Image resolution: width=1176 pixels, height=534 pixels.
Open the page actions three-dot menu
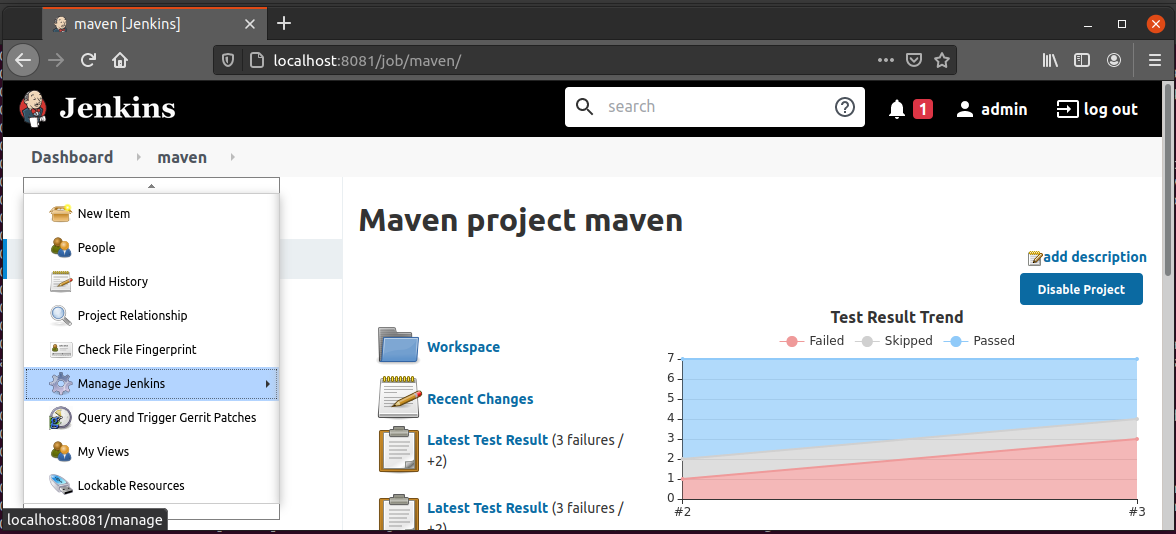tap(886, 60)
